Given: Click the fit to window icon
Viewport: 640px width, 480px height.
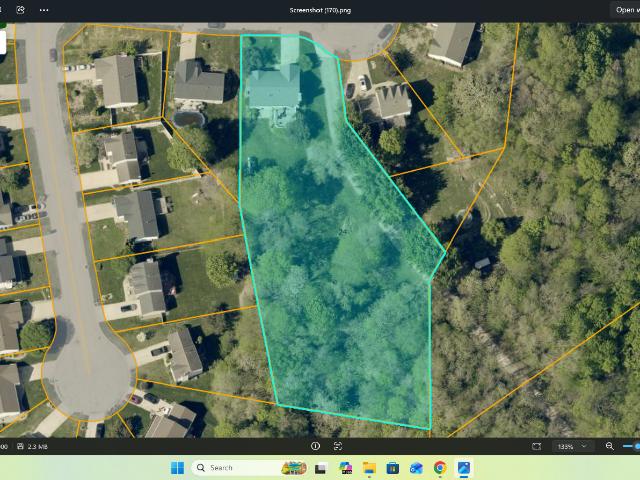Looking at the screenshot, I should 537,447.
